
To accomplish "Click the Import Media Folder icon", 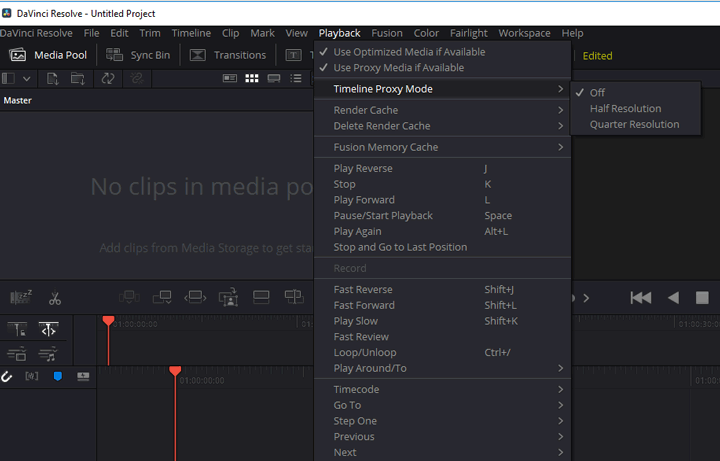I will click(78, 78).
